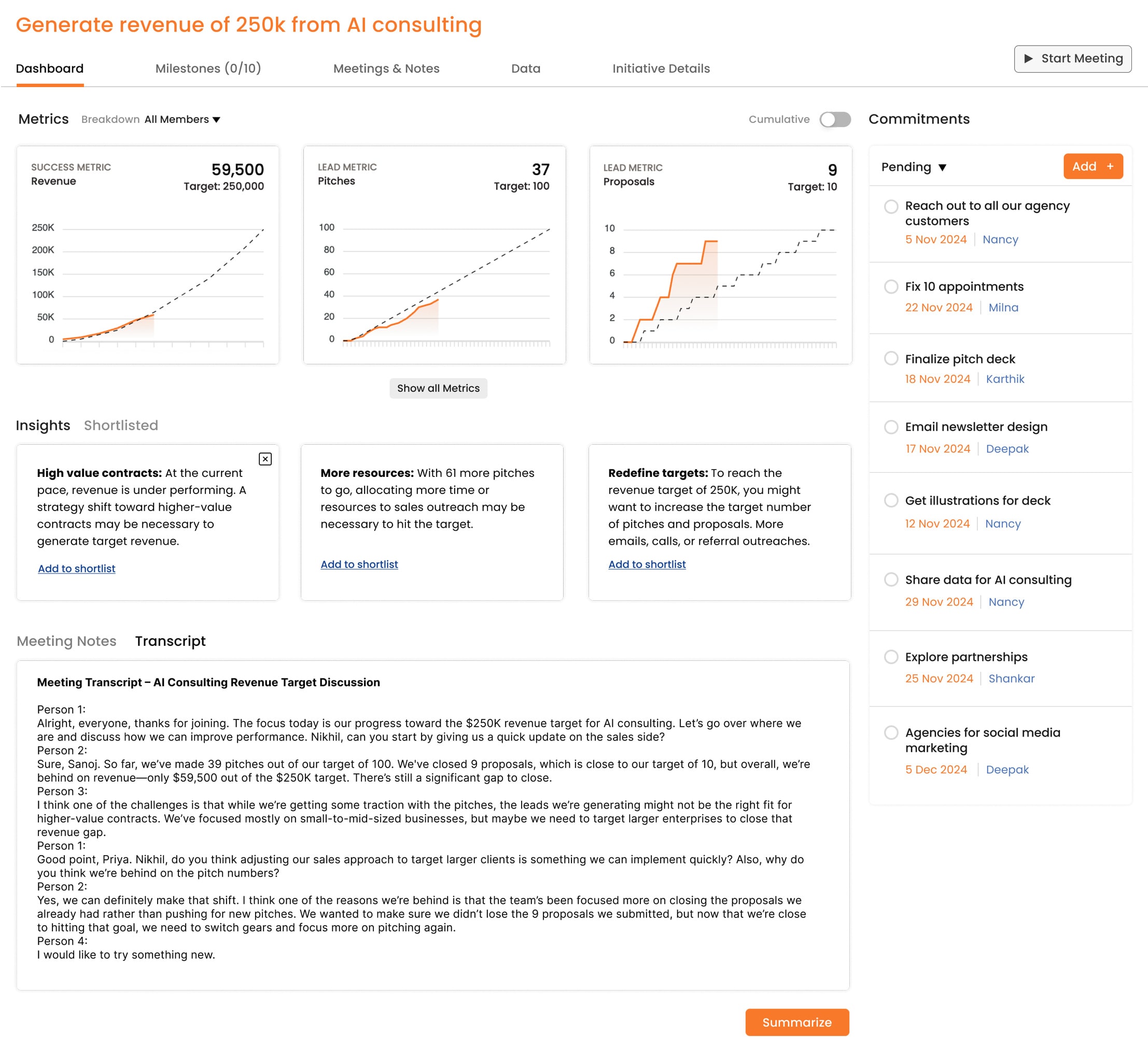Screen dimensions: 1148x1047
Task: Click Add to shortlist for More resources insight
Action: (359, 564)
